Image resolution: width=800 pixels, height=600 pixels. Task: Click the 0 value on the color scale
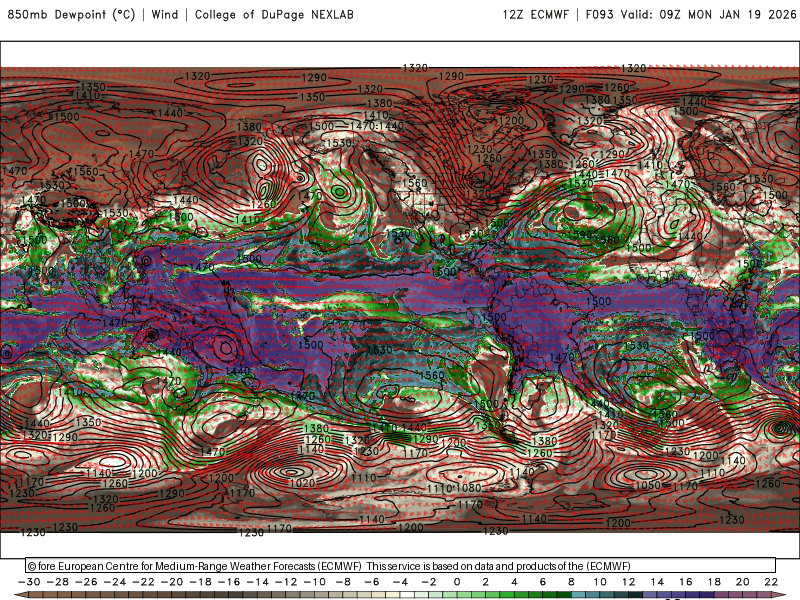pos(457,582)
